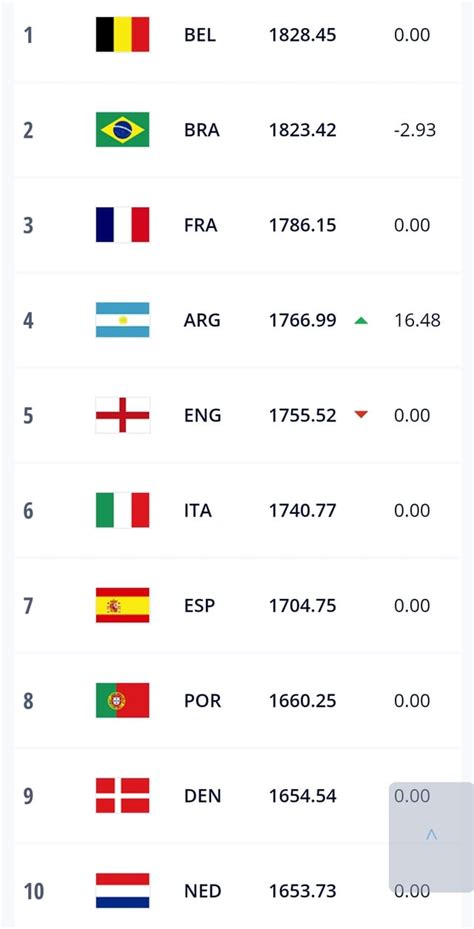The height and width of the screenshot is (929, 474).
Task: Click the green up arrow beside Argentina's points
Action: pos(361,321)
